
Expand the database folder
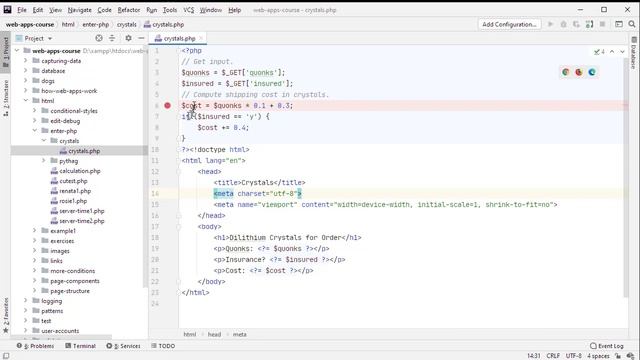(x=25, y=71)
